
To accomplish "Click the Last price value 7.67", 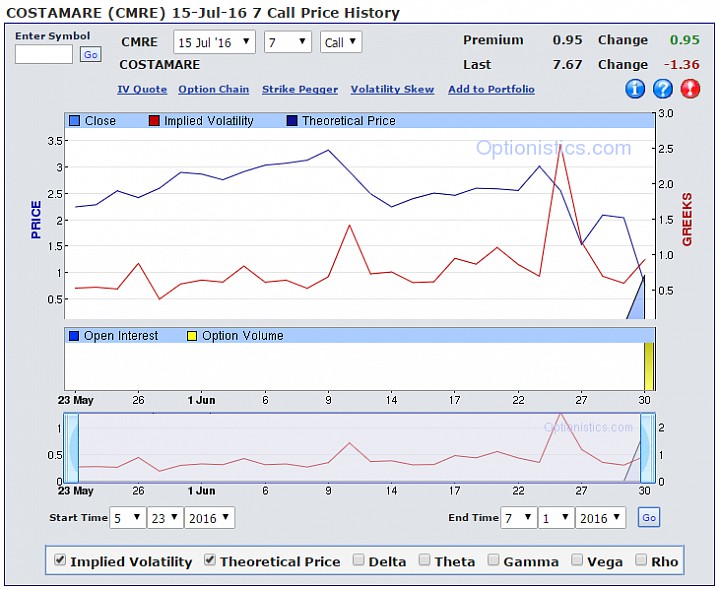I will 568,64.
